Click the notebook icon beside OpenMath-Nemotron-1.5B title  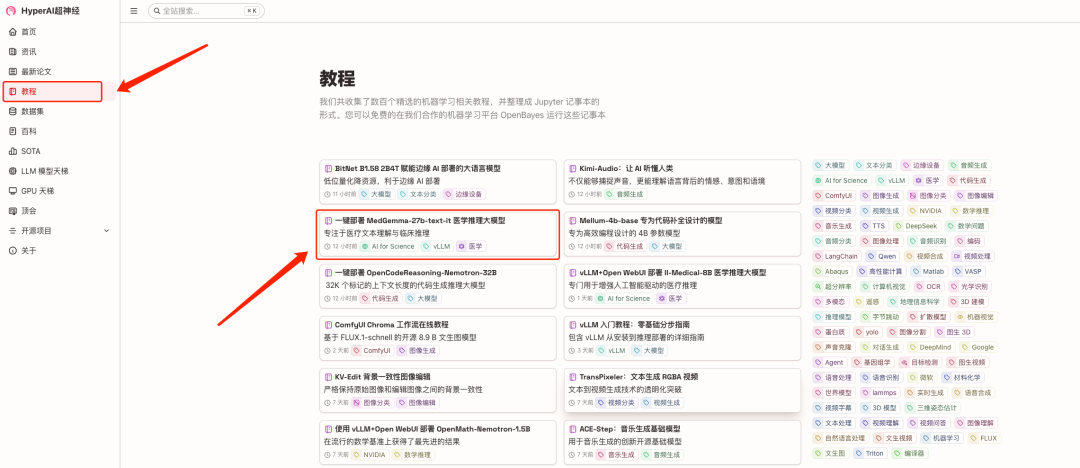[x=328, y=429]
